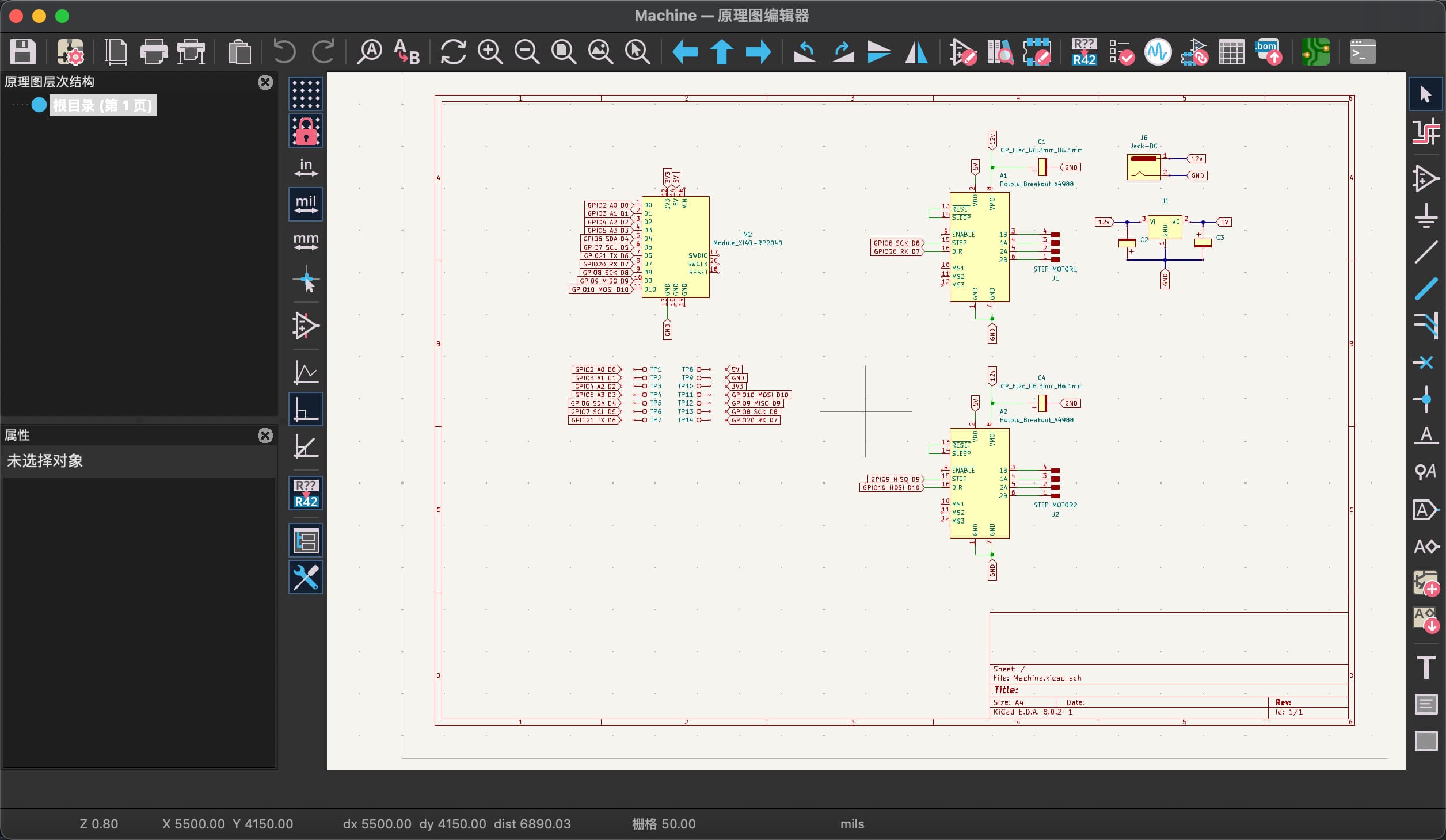Switch units to mils
Image resolution: width=1446 pixels, height=840 pixels.
[306, 204]
